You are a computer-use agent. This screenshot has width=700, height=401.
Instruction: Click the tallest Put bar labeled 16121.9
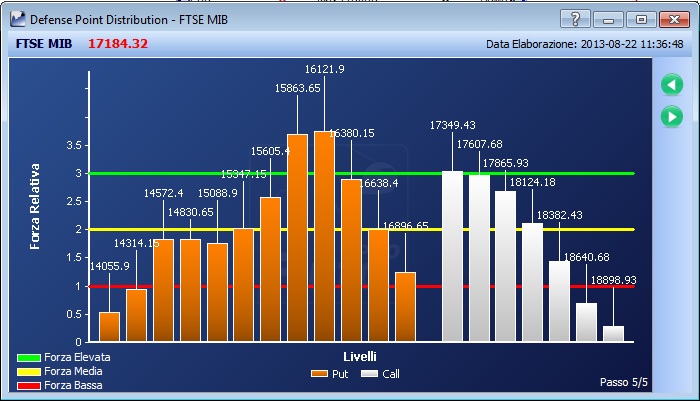pos(325,236)
